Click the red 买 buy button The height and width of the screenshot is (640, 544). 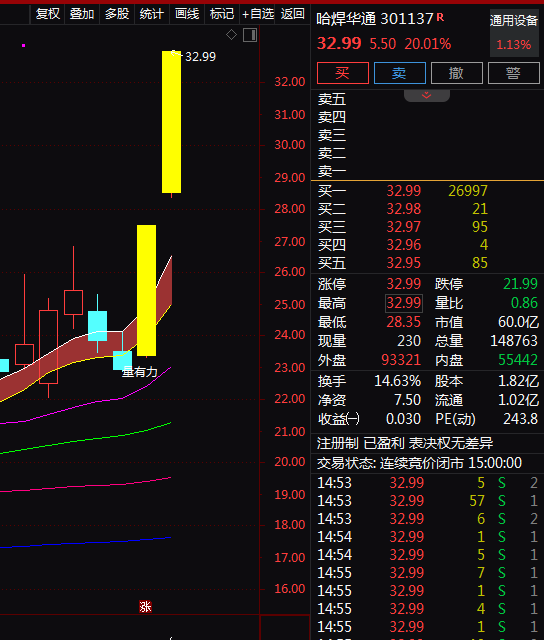point(343,73)
